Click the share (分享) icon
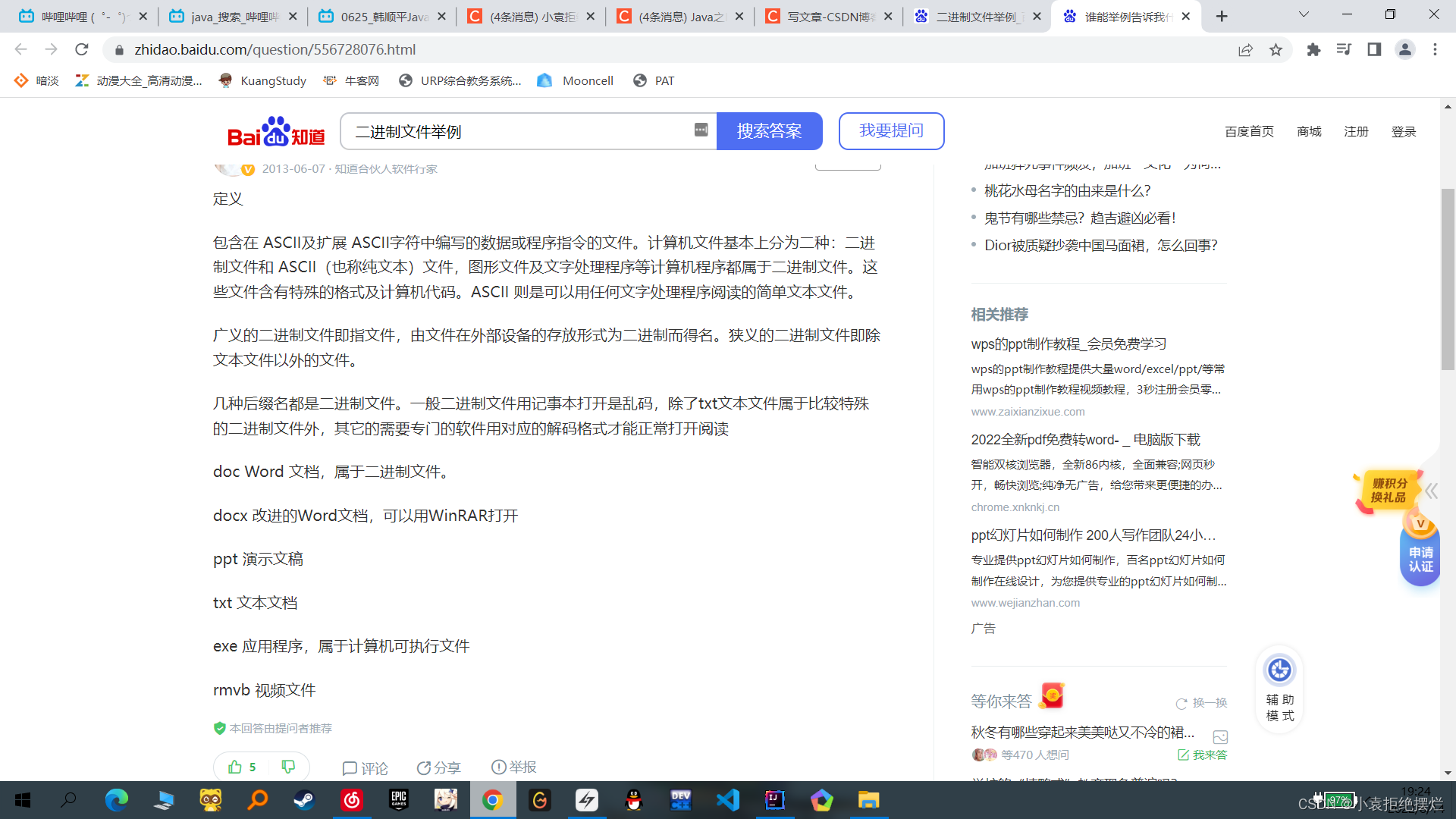Screen dimensions: 1456x819 tap(424, 768)
